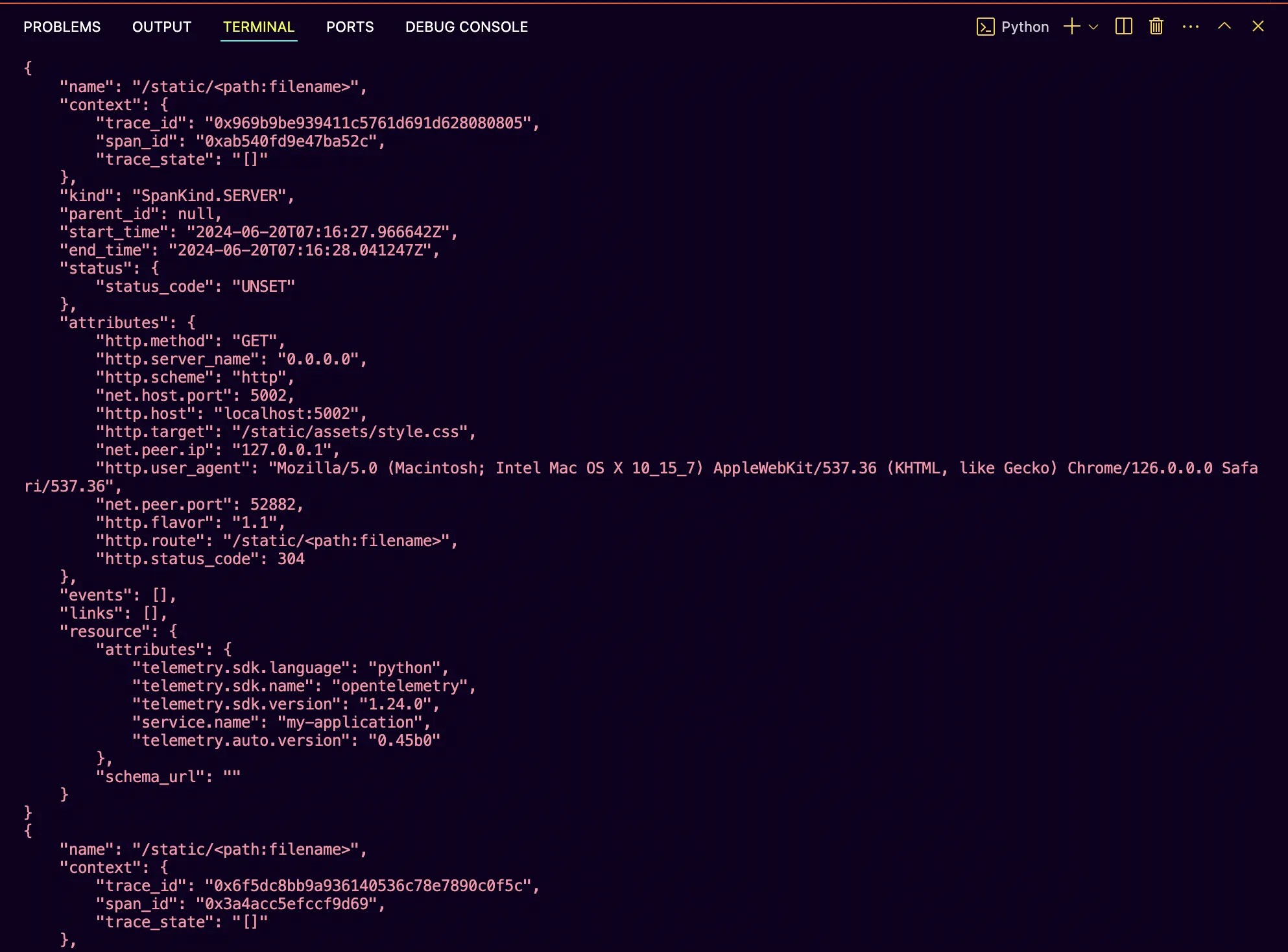Click the http.status_code 304 value
The height and width of the screenshot is (952, 1288).
pyautogui.click(x=291, y=559)
